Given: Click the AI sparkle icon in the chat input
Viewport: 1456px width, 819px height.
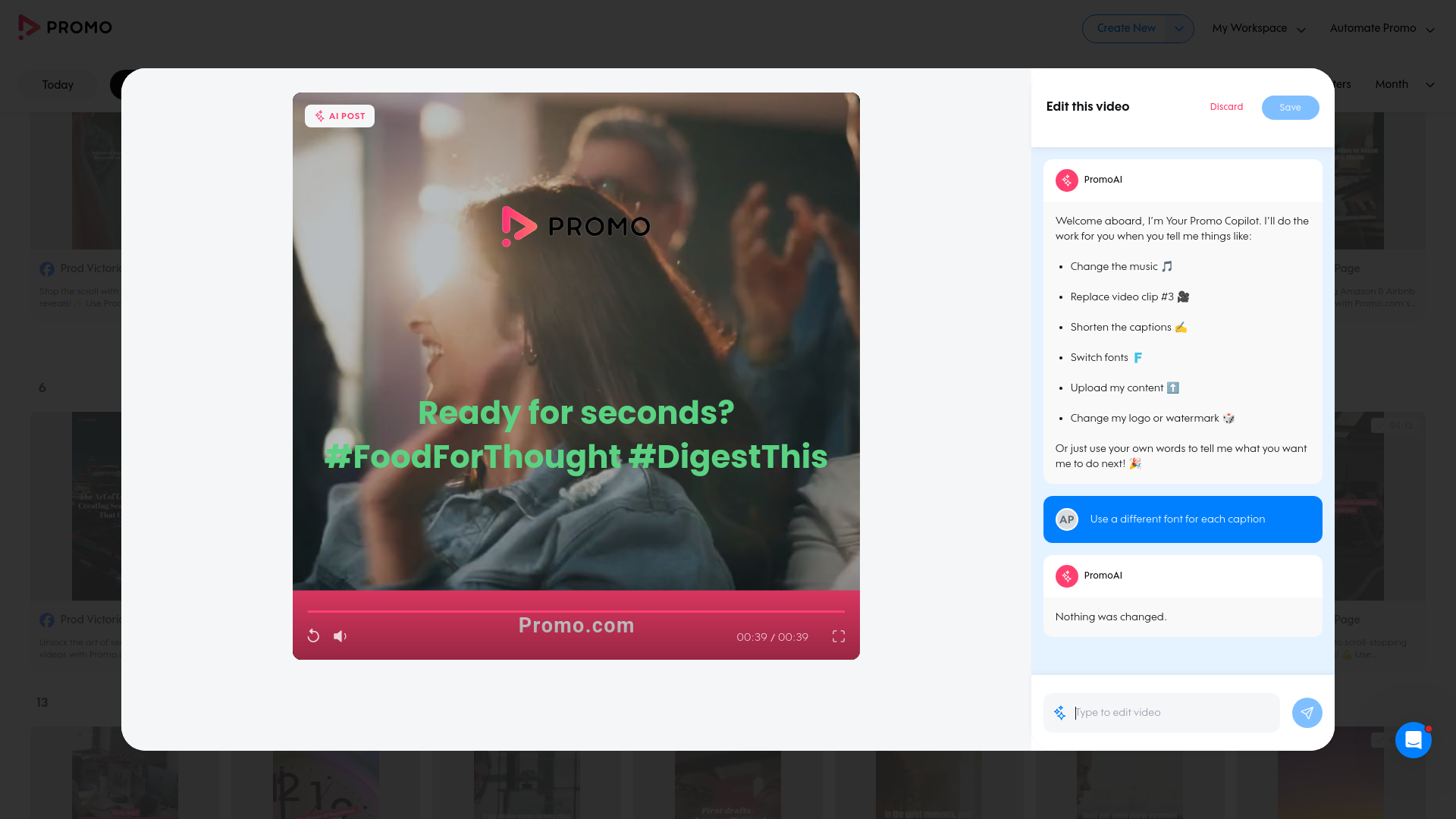Looking at the screenshot, I should [1059, 713].
